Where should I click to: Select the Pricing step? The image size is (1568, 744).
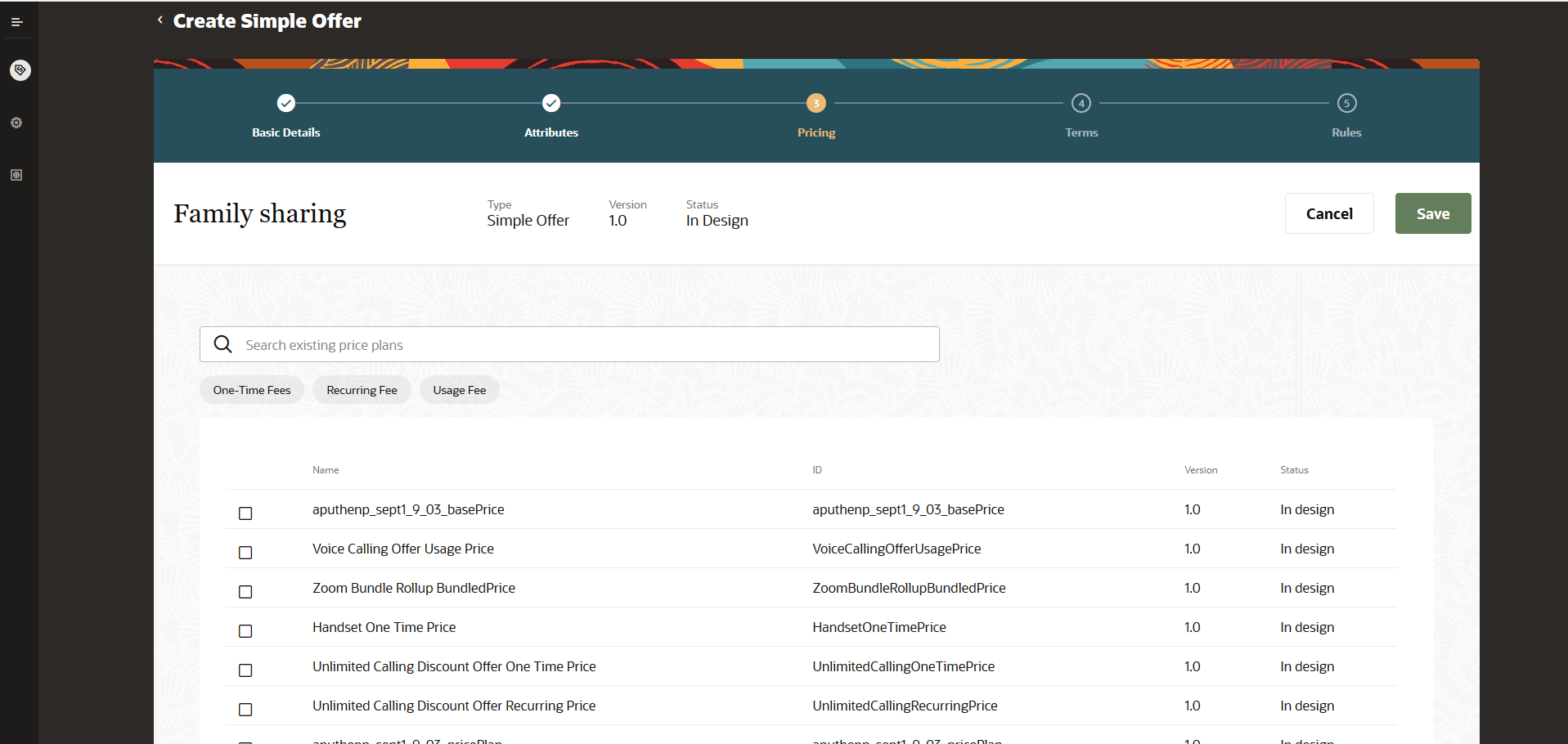[x=816, y=115]
